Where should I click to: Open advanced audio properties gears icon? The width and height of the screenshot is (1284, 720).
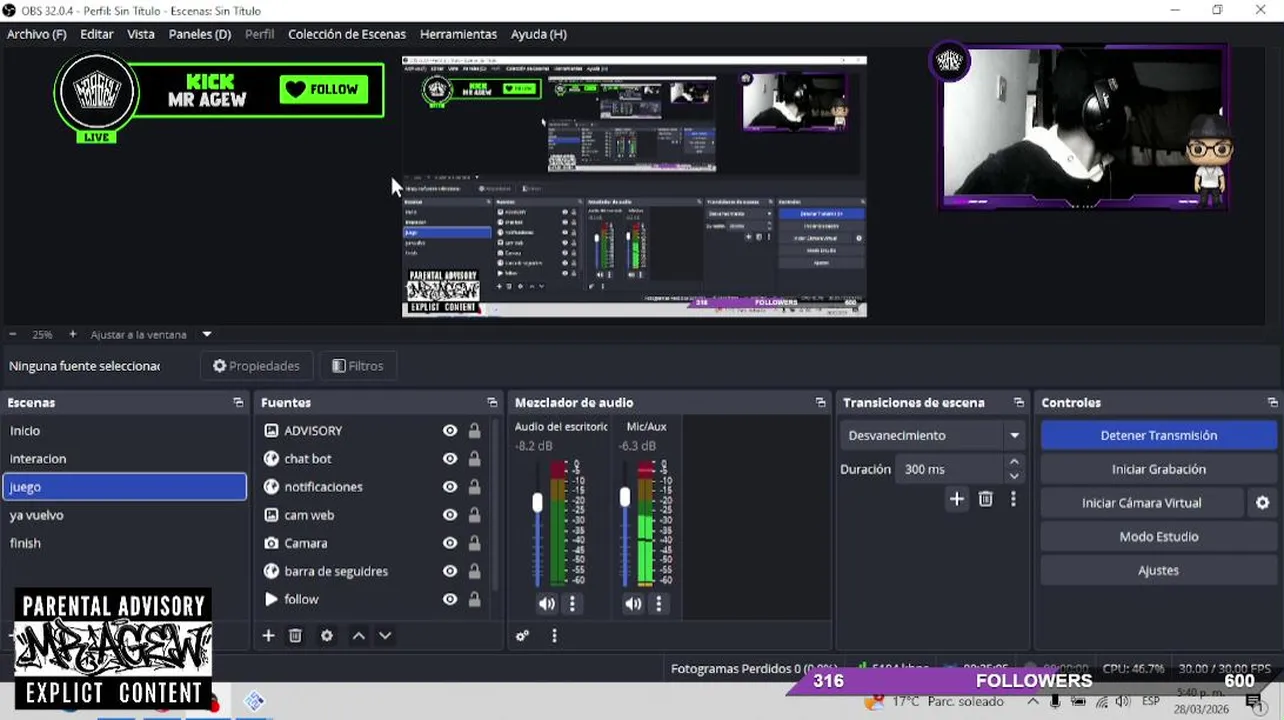tap(522, 636)
